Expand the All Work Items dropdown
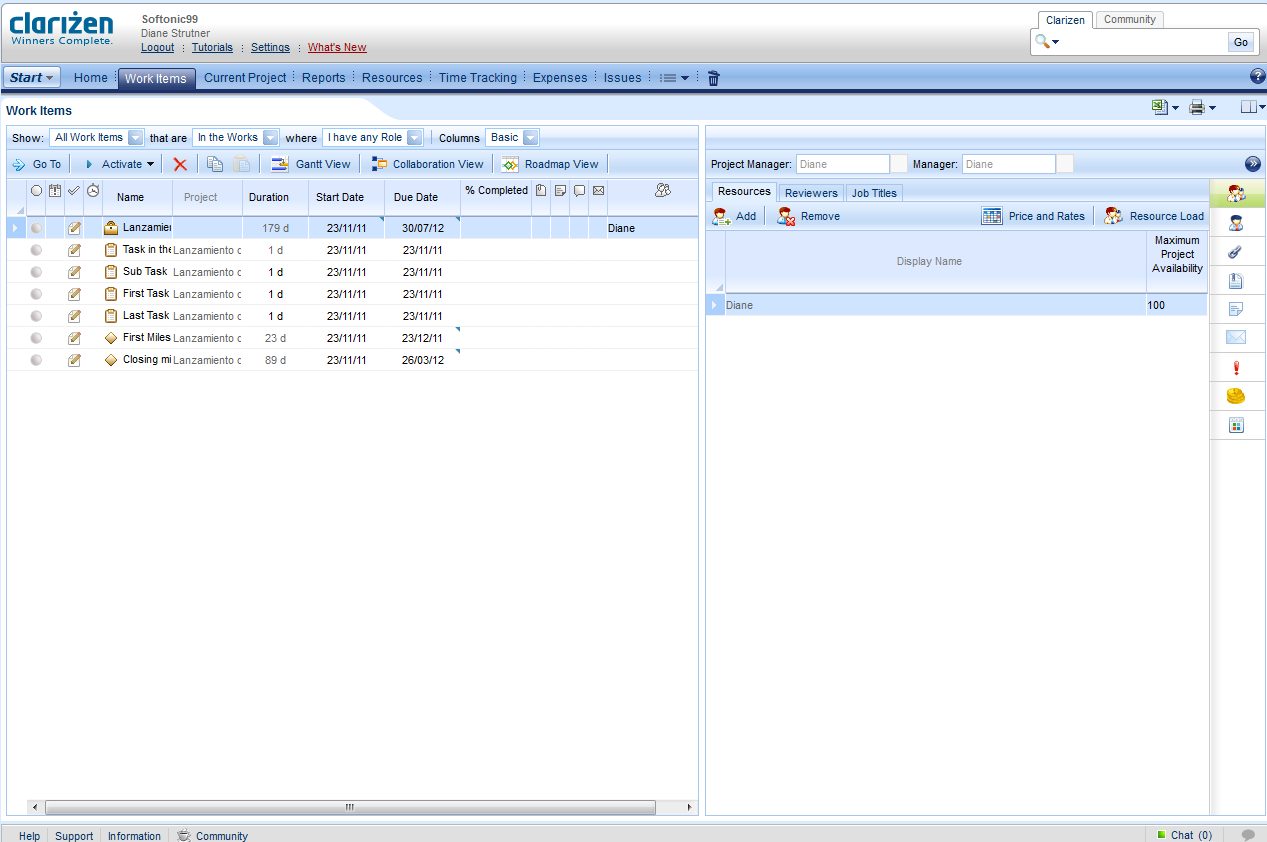 (135, 138)
